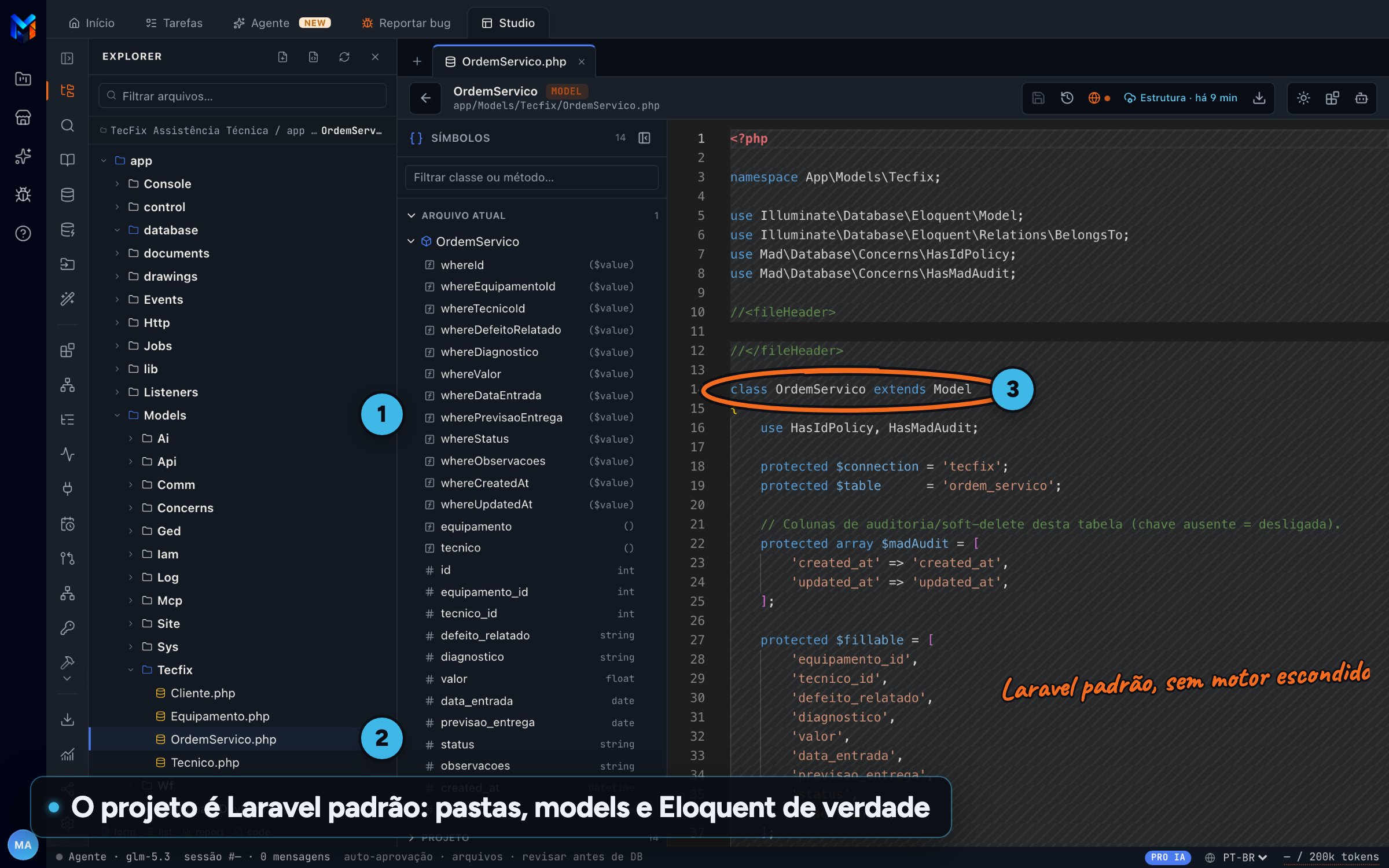The image size is (1389, 868).
Task: Open the PT-BR language dropdown
Action: 1236,857
